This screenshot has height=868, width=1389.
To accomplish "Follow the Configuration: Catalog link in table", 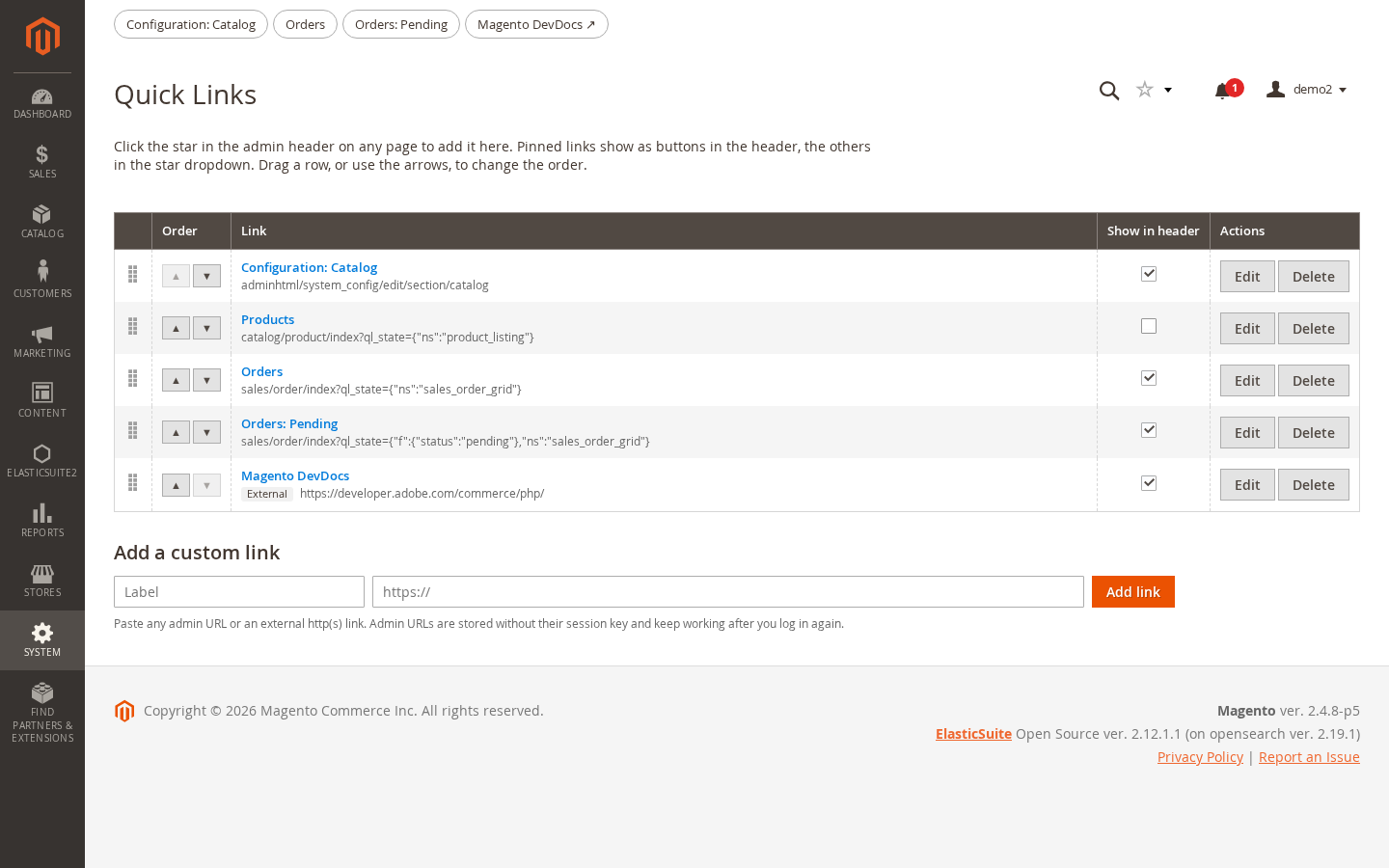I will click(x=309, y=267).
